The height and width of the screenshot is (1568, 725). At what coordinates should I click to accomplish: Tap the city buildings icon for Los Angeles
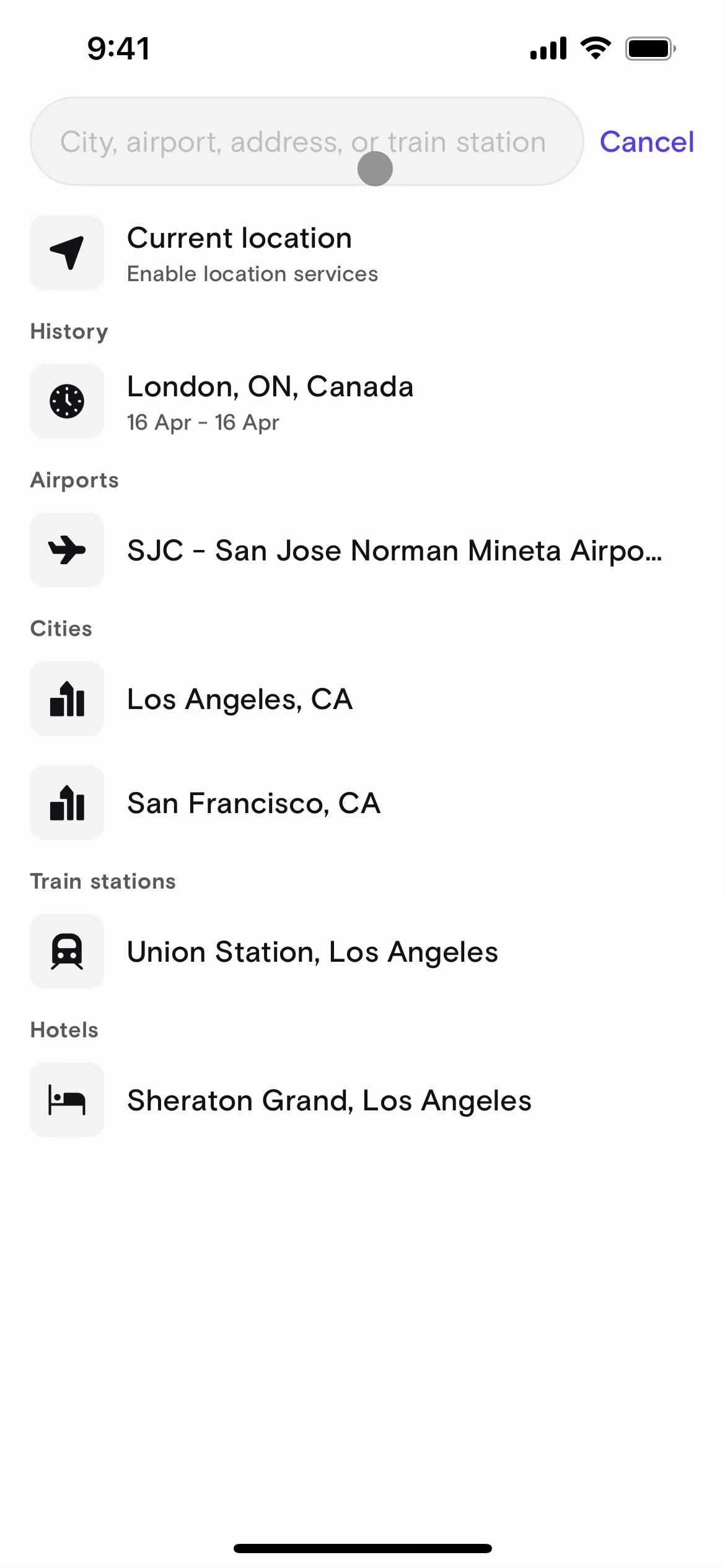[67, 699]
